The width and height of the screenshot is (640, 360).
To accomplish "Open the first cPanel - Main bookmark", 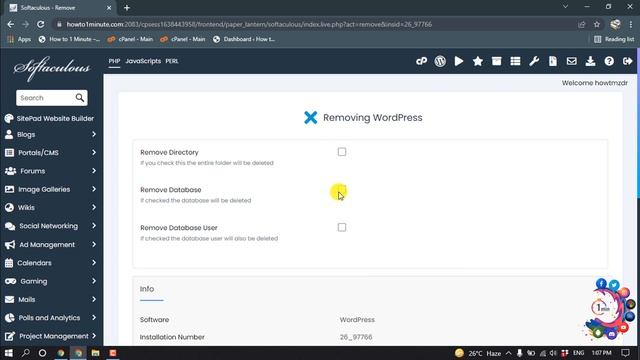I will [130, 39].
